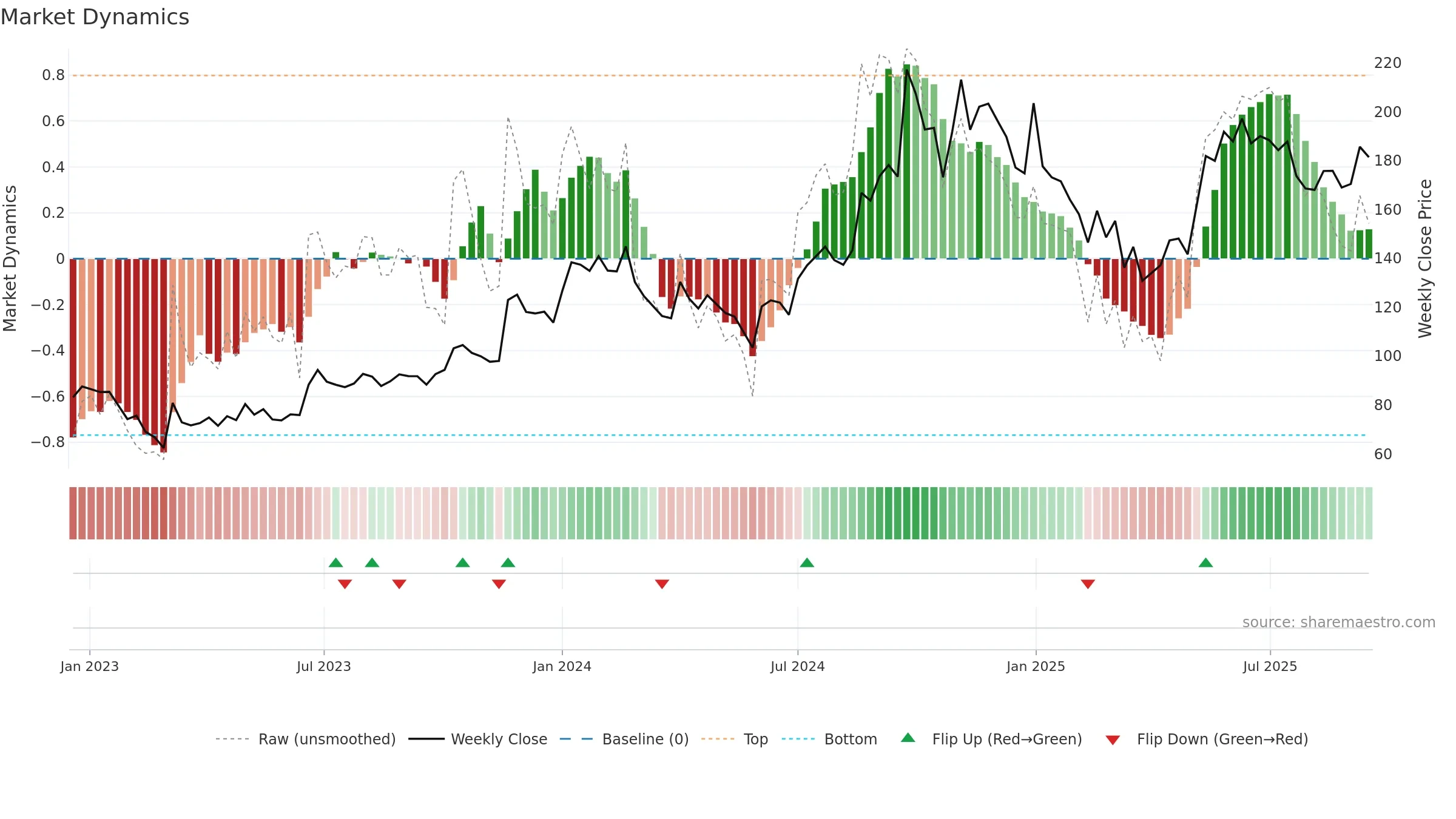Click the Jan 2023 axis label
The height and width of the screenshot is (819, 1456).
90,666
